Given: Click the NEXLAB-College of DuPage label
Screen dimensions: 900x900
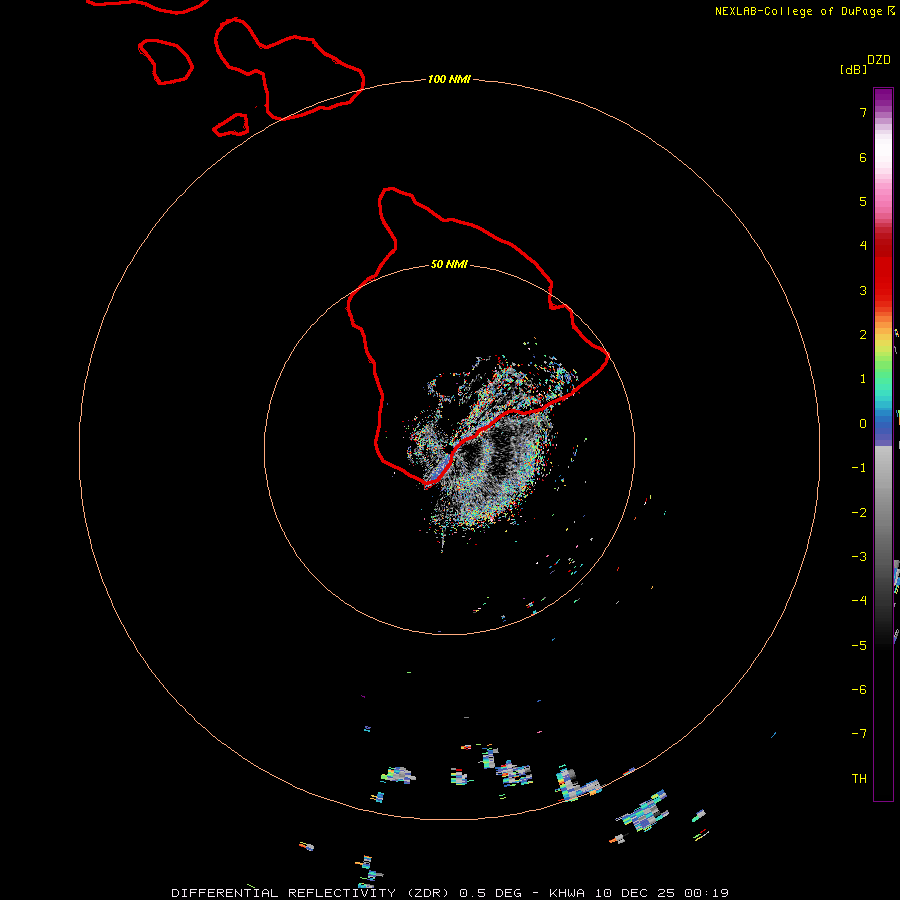Looking at the screenshot, I should (804, 11).
